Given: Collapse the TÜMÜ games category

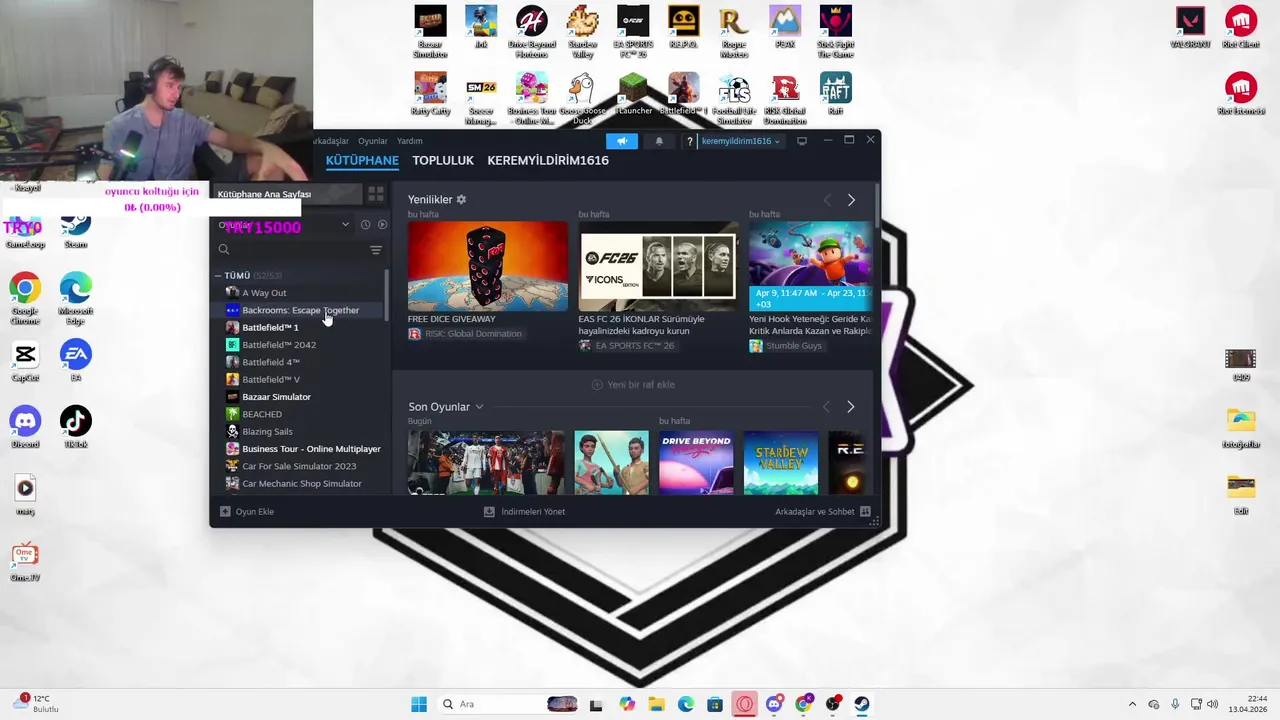Looking at the screenshot, I should pyautogui.click(x=218, y=275).
